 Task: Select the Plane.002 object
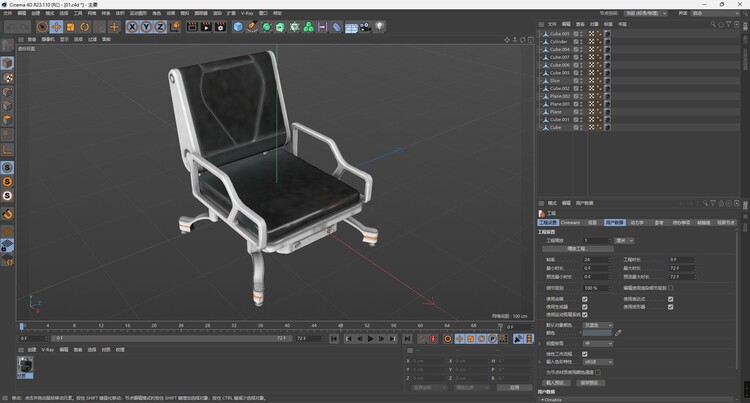pyautogui.click(x=560, y=96)
